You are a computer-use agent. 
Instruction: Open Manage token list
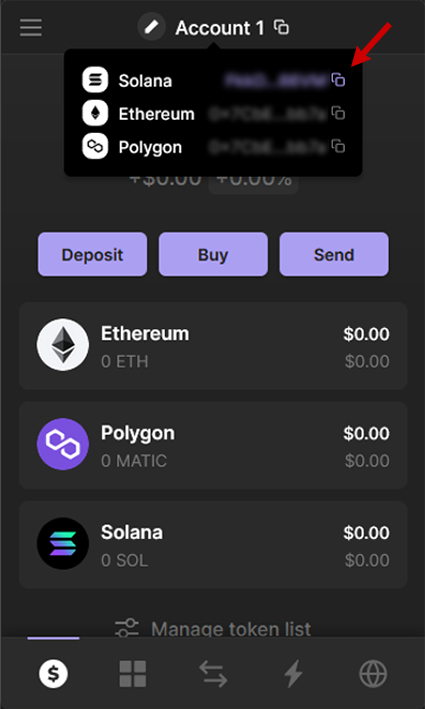pyautogui.click(x=213, y=629)
